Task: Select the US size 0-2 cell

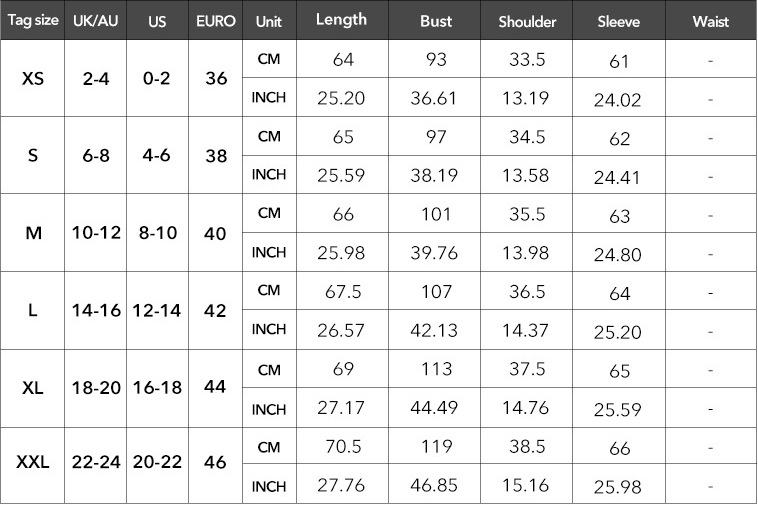Action: tap(157, 78)
